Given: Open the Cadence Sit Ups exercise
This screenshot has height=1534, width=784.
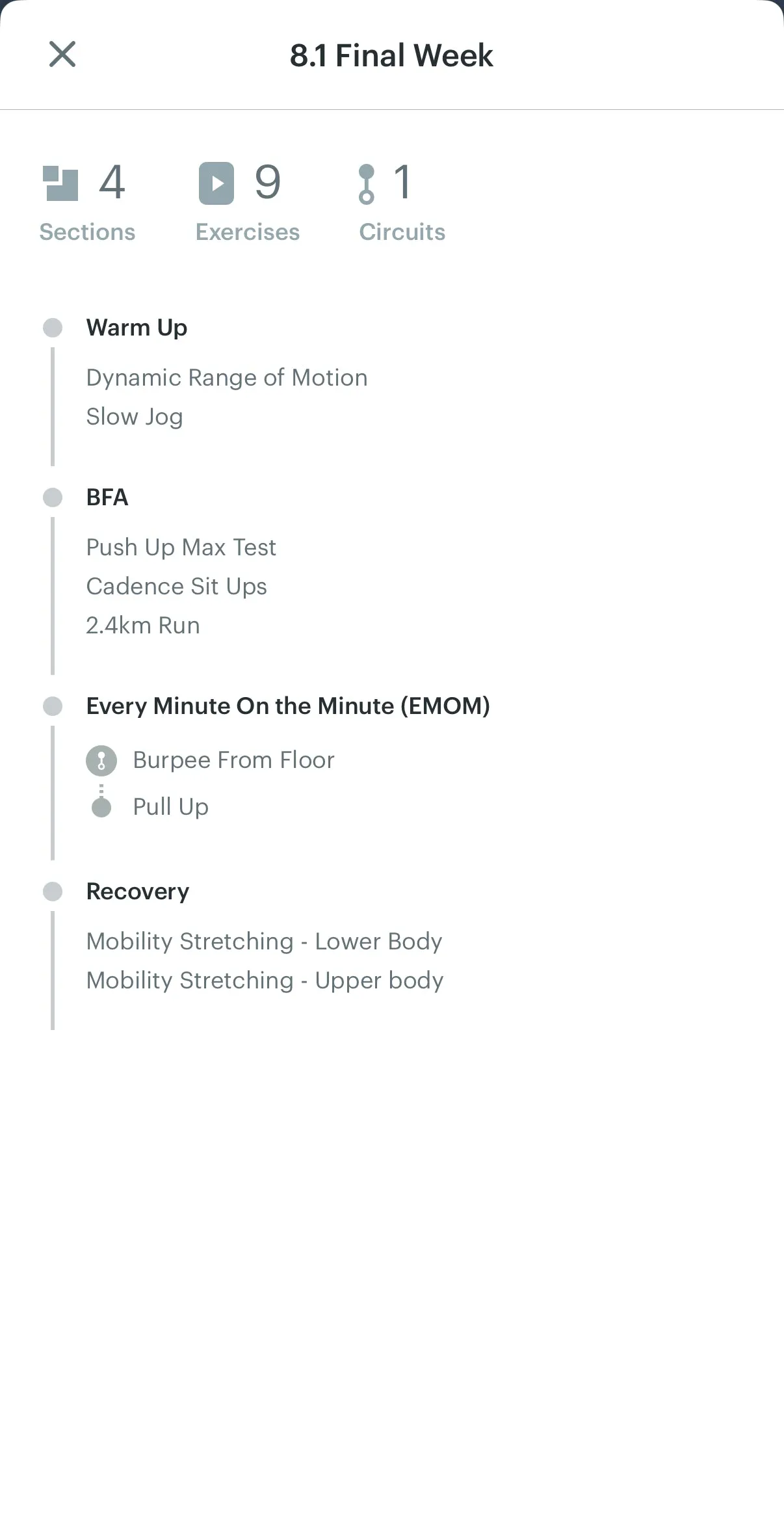Looking at the screenshot, I should pos(177,587).
